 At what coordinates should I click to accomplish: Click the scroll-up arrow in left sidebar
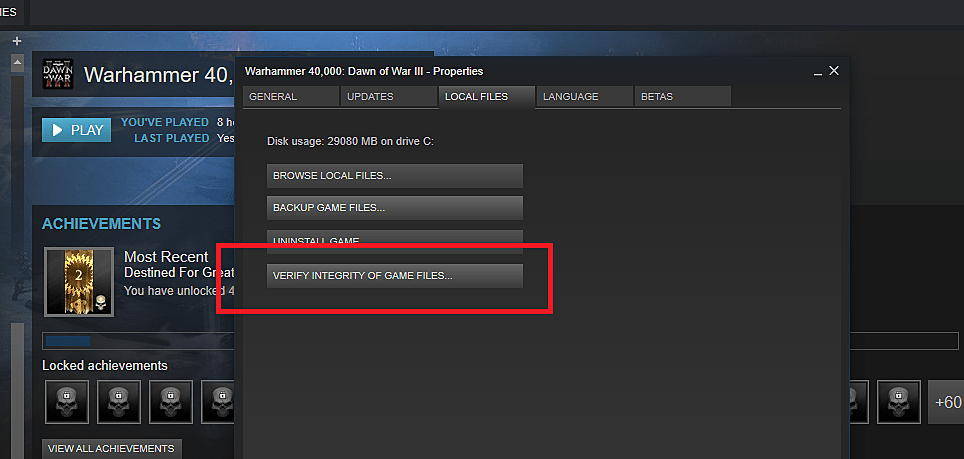pyautogui.click(x=17, y=62)
